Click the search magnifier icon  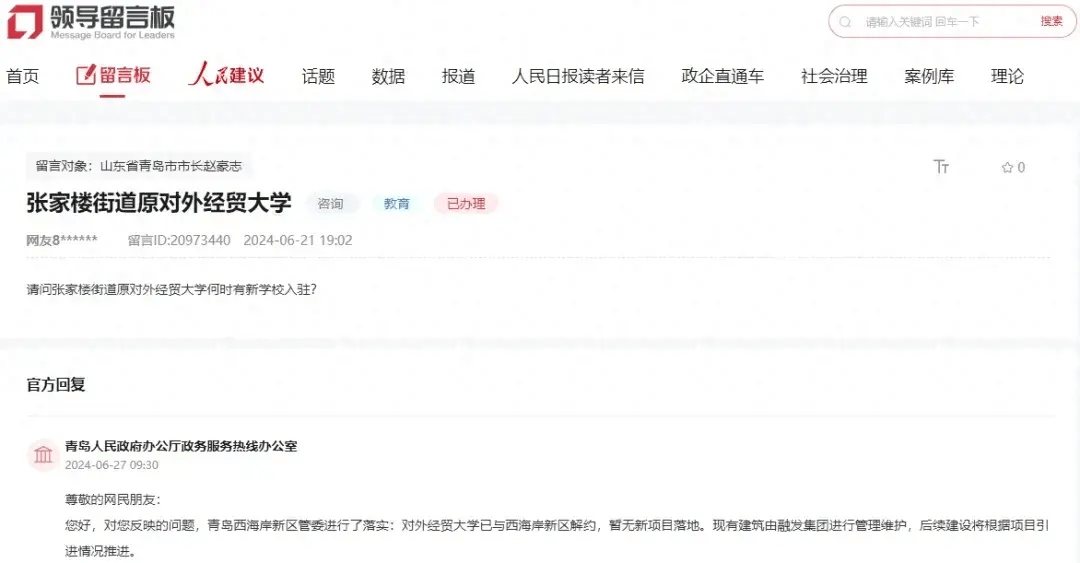845,22
